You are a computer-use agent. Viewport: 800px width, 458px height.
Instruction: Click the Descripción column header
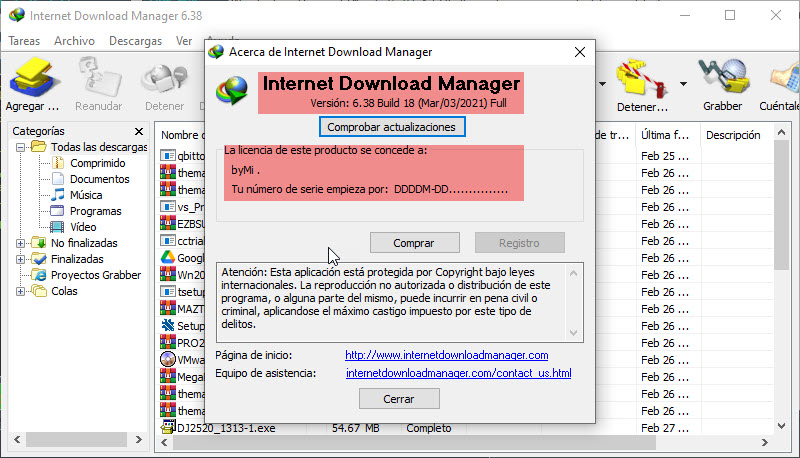[x=737, y=135]
